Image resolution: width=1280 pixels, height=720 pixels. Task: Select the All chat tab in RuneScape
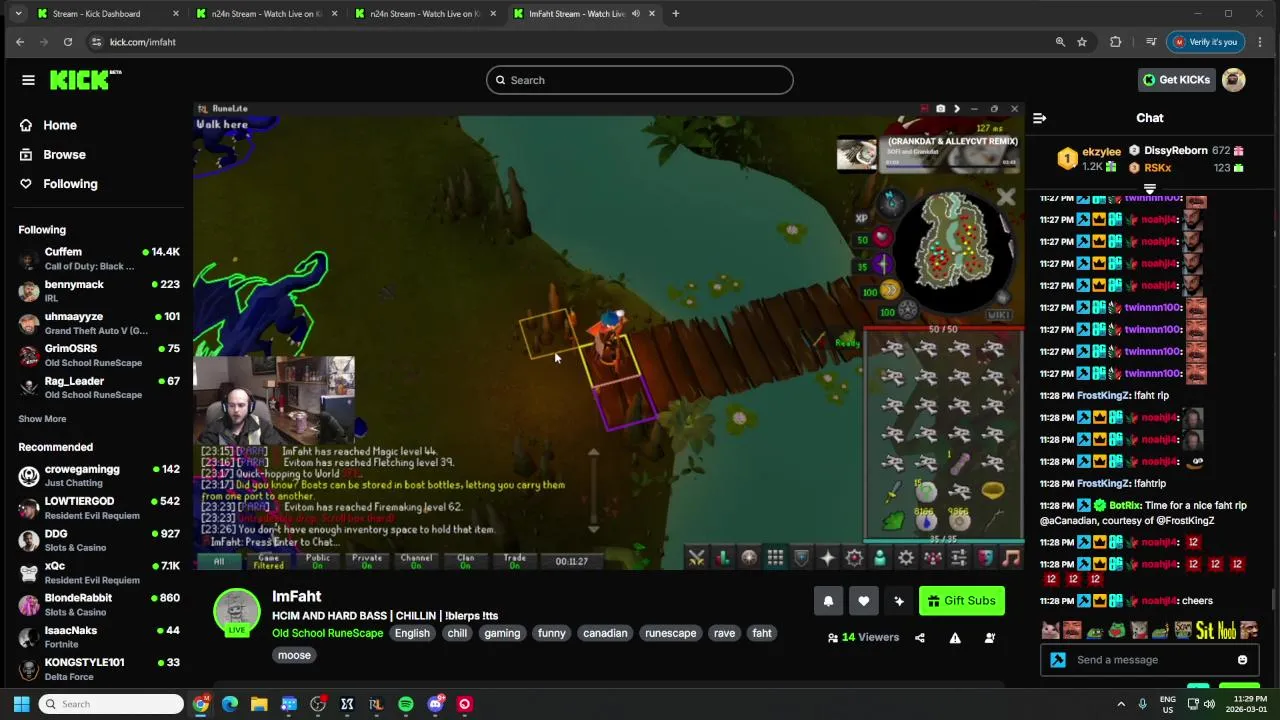point(219,561)
